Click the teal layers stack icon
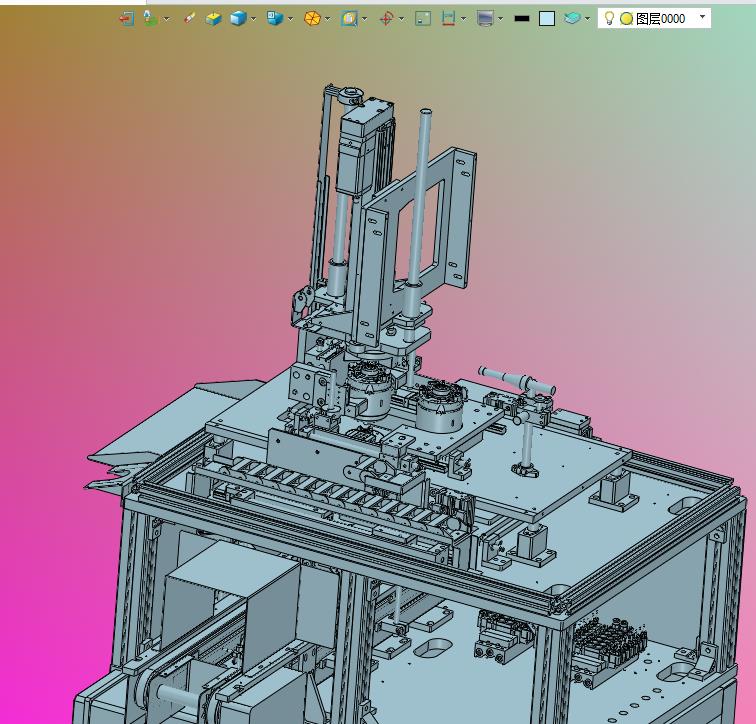The image size is (756, 724). (x=572, y=19)
